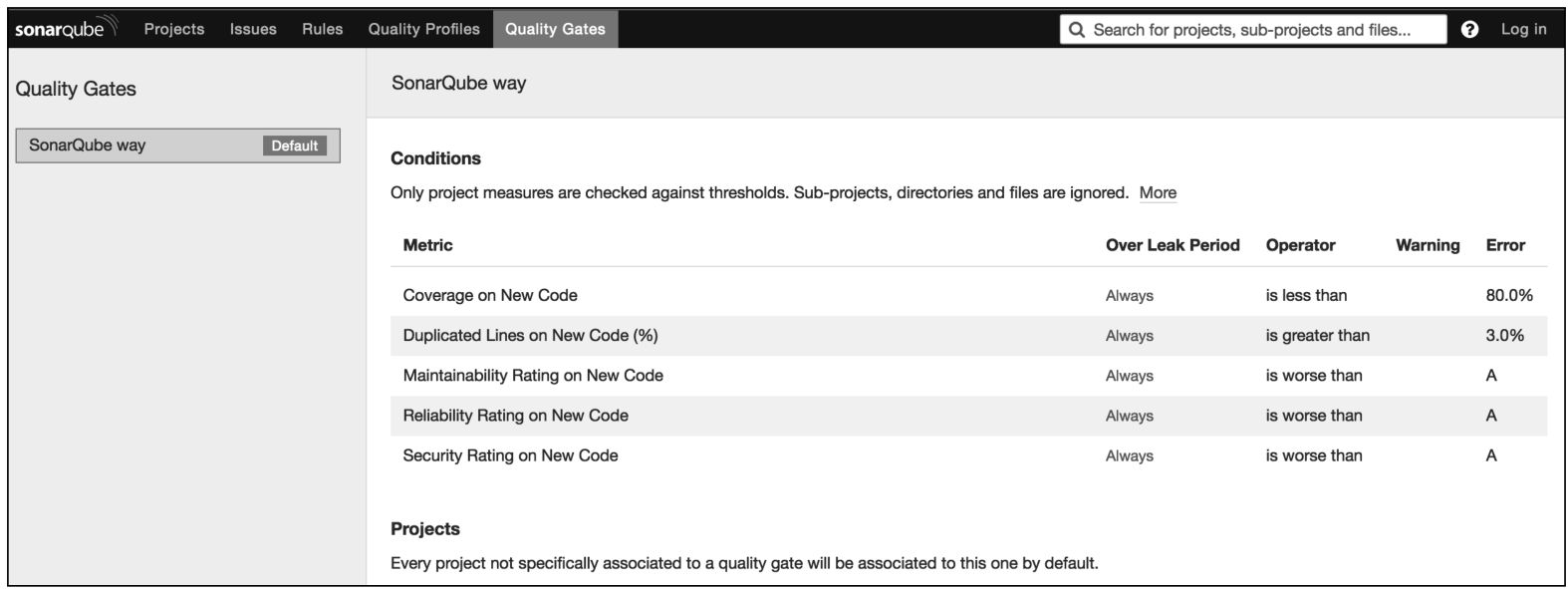The height and width of the screenshot is (589, 1568).
Task: Click the Warning column header
Action: tap(1428, 245)
